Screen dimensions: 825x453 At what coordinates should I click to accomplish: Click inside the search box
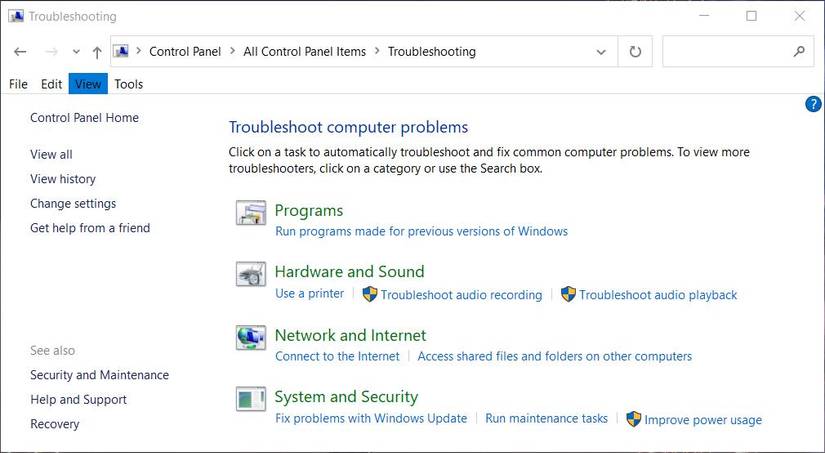pyautogui.click(x=725, y=52)
